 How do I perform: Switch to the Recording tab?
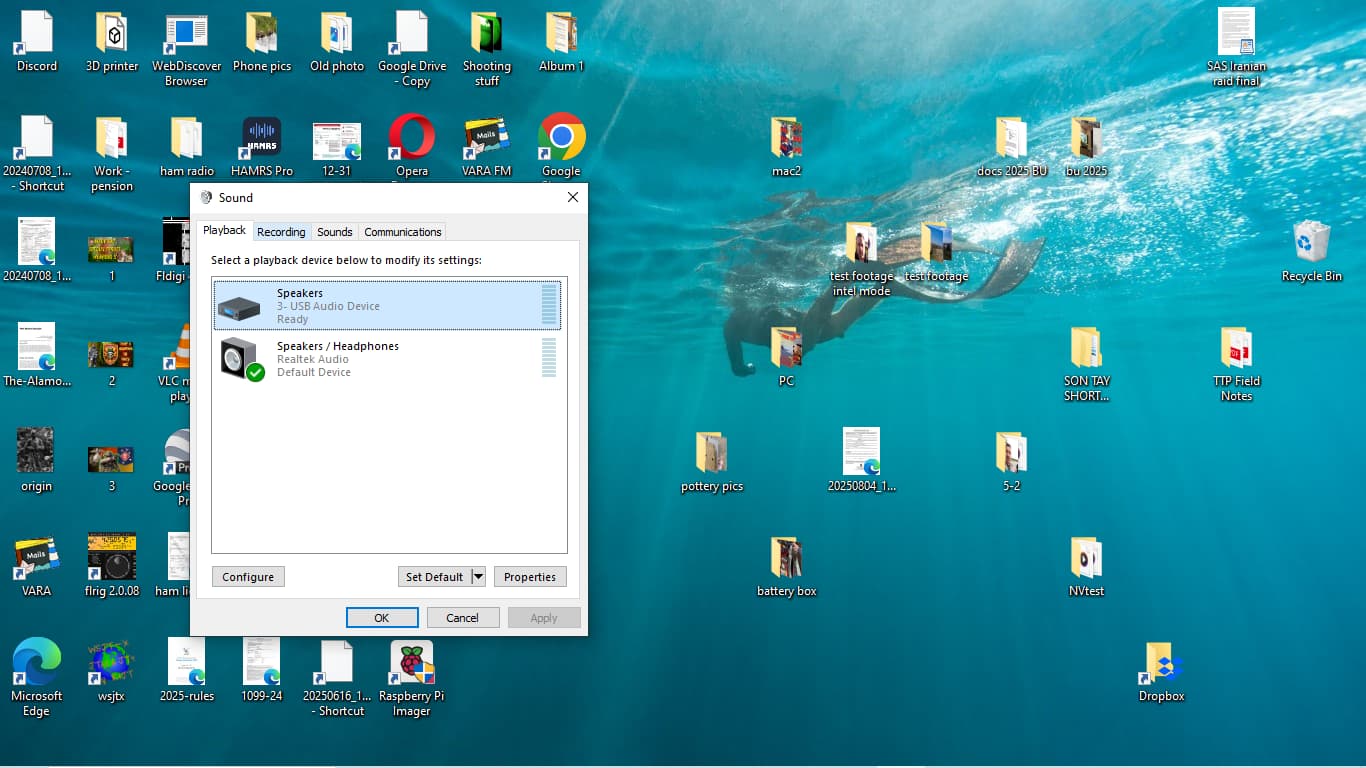pyautogui.click(x=281, y=232)
